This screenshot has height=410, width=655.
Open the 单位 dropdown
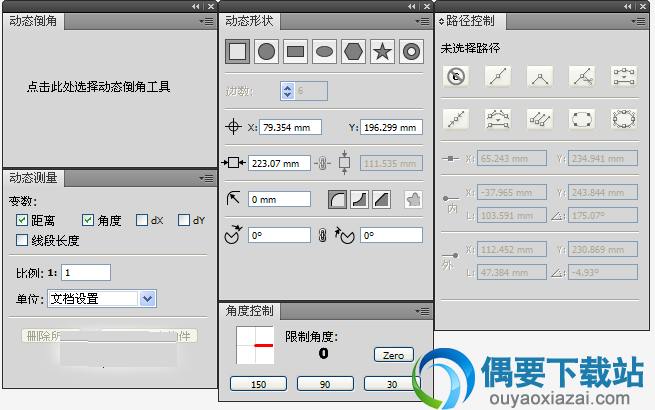click(147, 299)
